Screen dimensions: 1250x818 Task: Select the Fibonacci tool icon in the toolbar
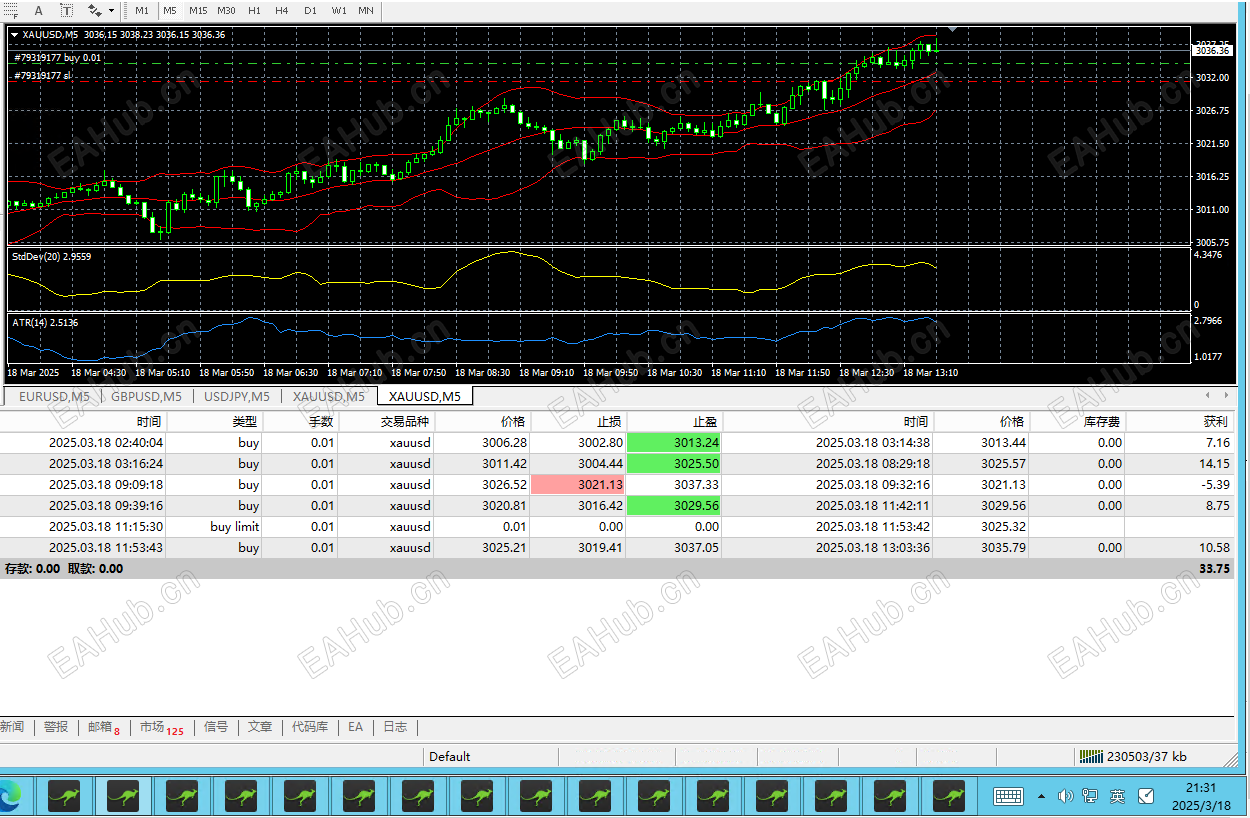(12, 10)
